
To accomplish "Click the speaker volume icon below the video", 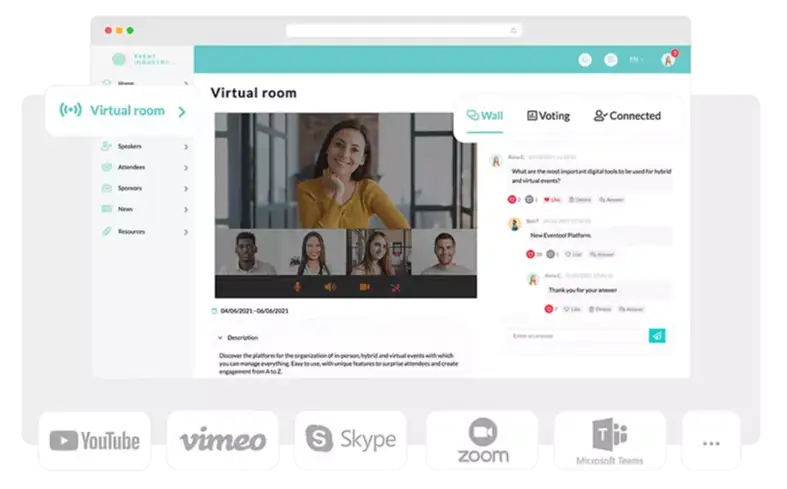I will 330,287.
